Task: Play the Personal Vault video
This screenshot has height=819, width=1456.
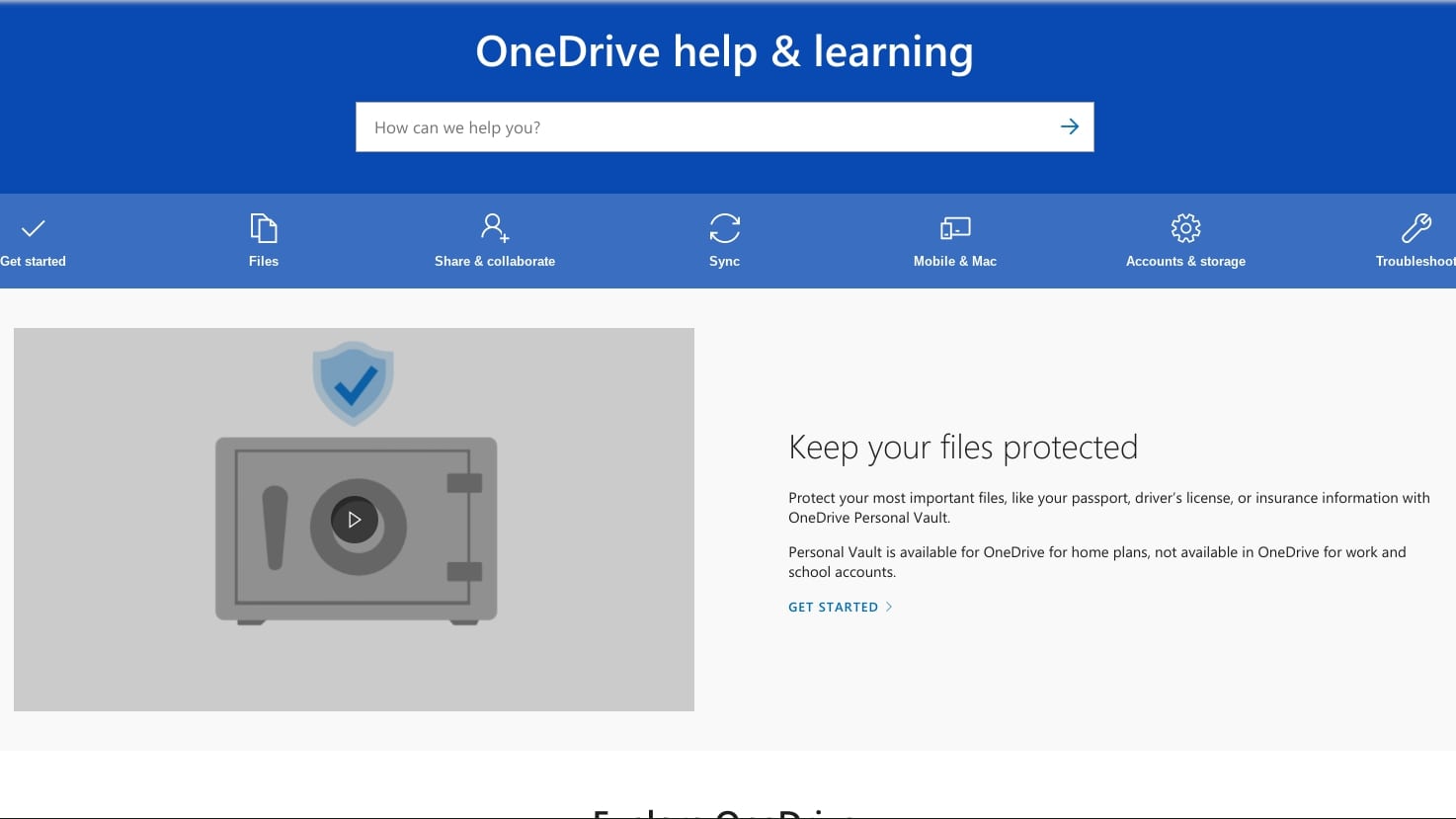Action: [x=355, y=520]
